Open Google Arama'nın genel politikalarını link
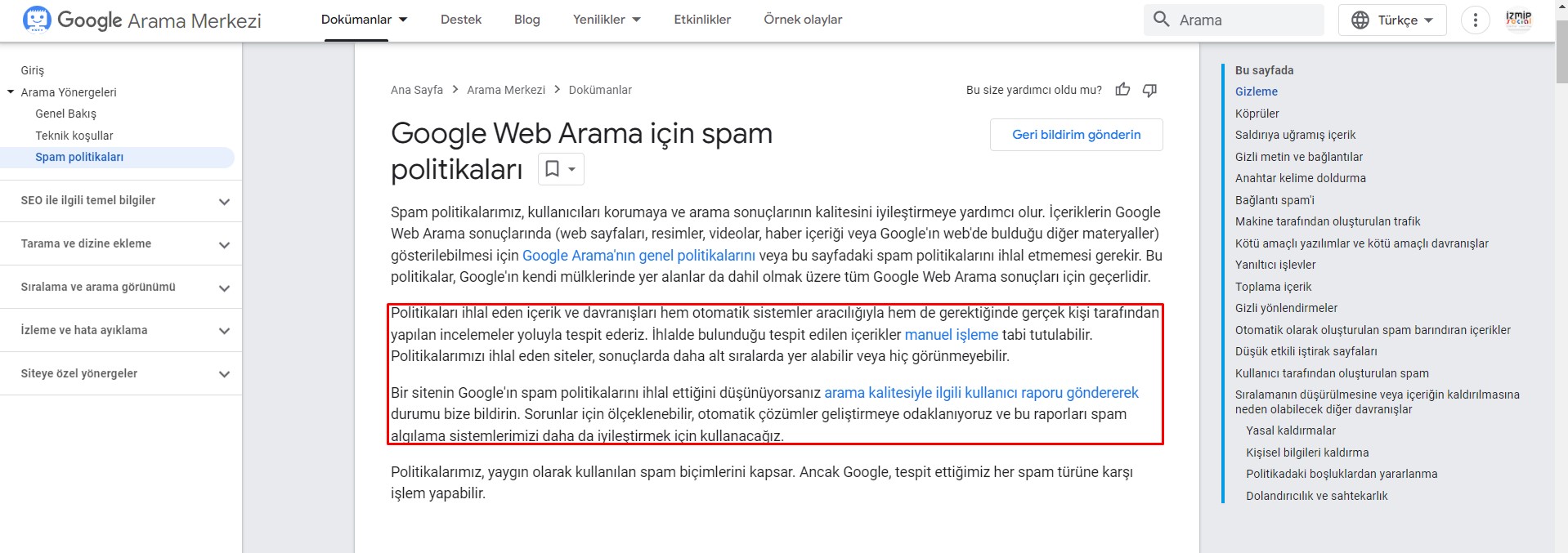Viewport: 1568px width, 553px height. [638, 256]
